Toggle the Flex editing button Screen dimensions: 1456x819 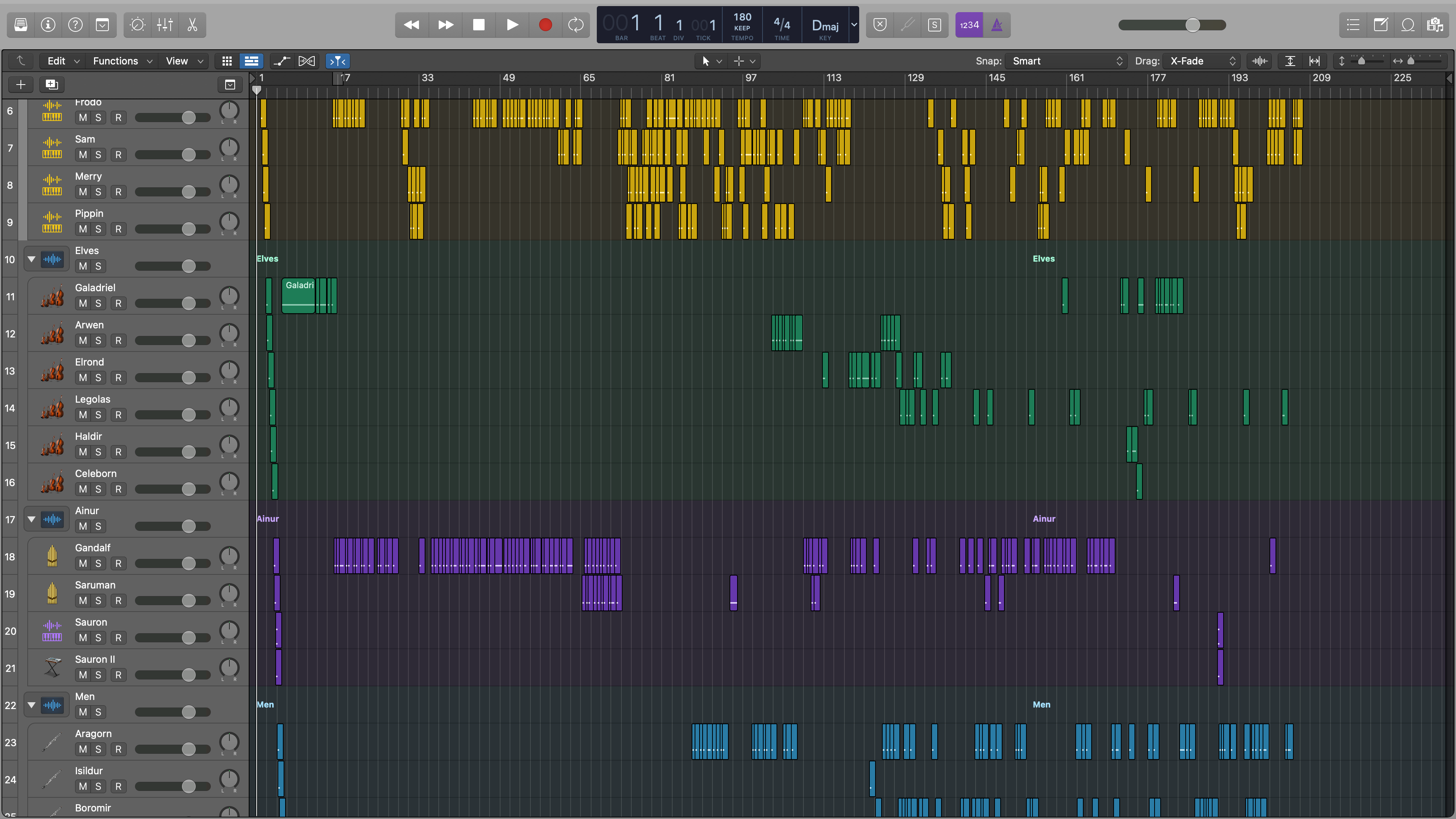point(306,61)
